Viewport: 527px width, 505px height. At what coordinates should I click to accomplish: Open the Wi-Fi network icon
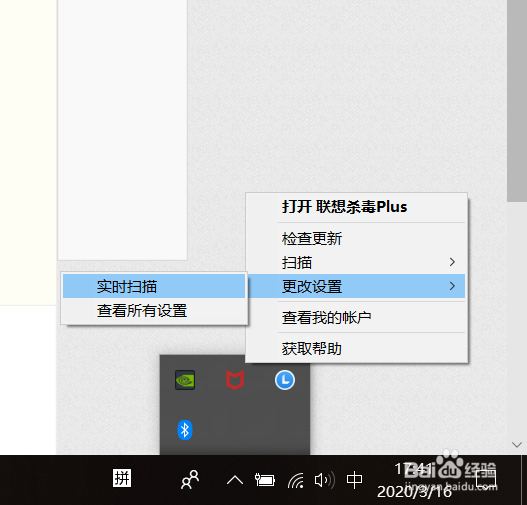[296, 480]
